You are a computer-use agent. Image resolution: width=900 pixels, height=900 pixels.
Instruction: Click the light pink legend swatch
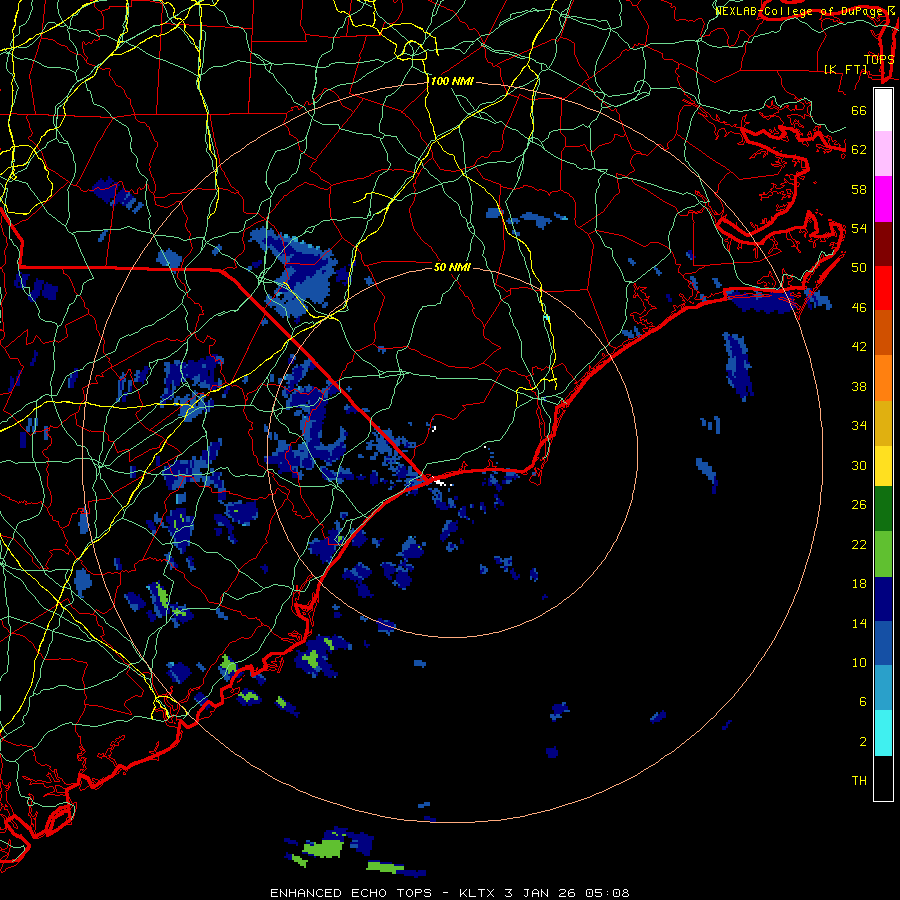(x=883, y=153)
